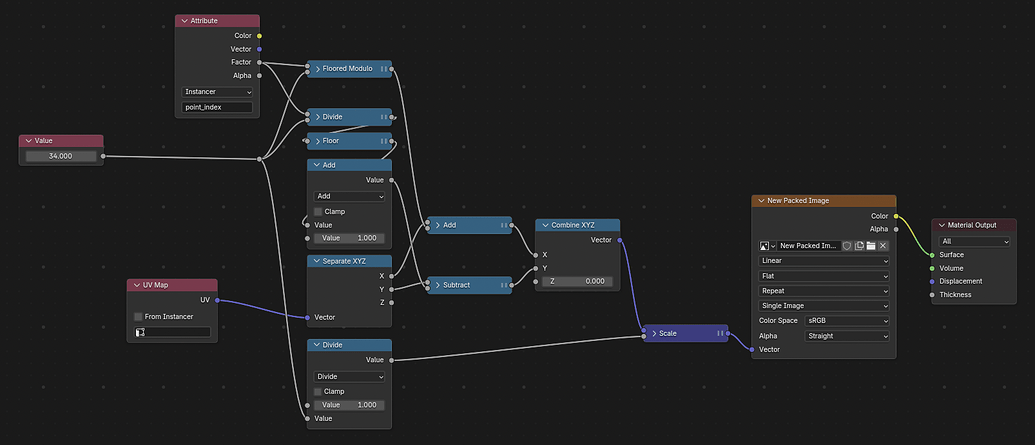Screen dimensions: 1035x445
Task: Click the Separate XYZ Vector input socket
Action: [x=307, y=318]
